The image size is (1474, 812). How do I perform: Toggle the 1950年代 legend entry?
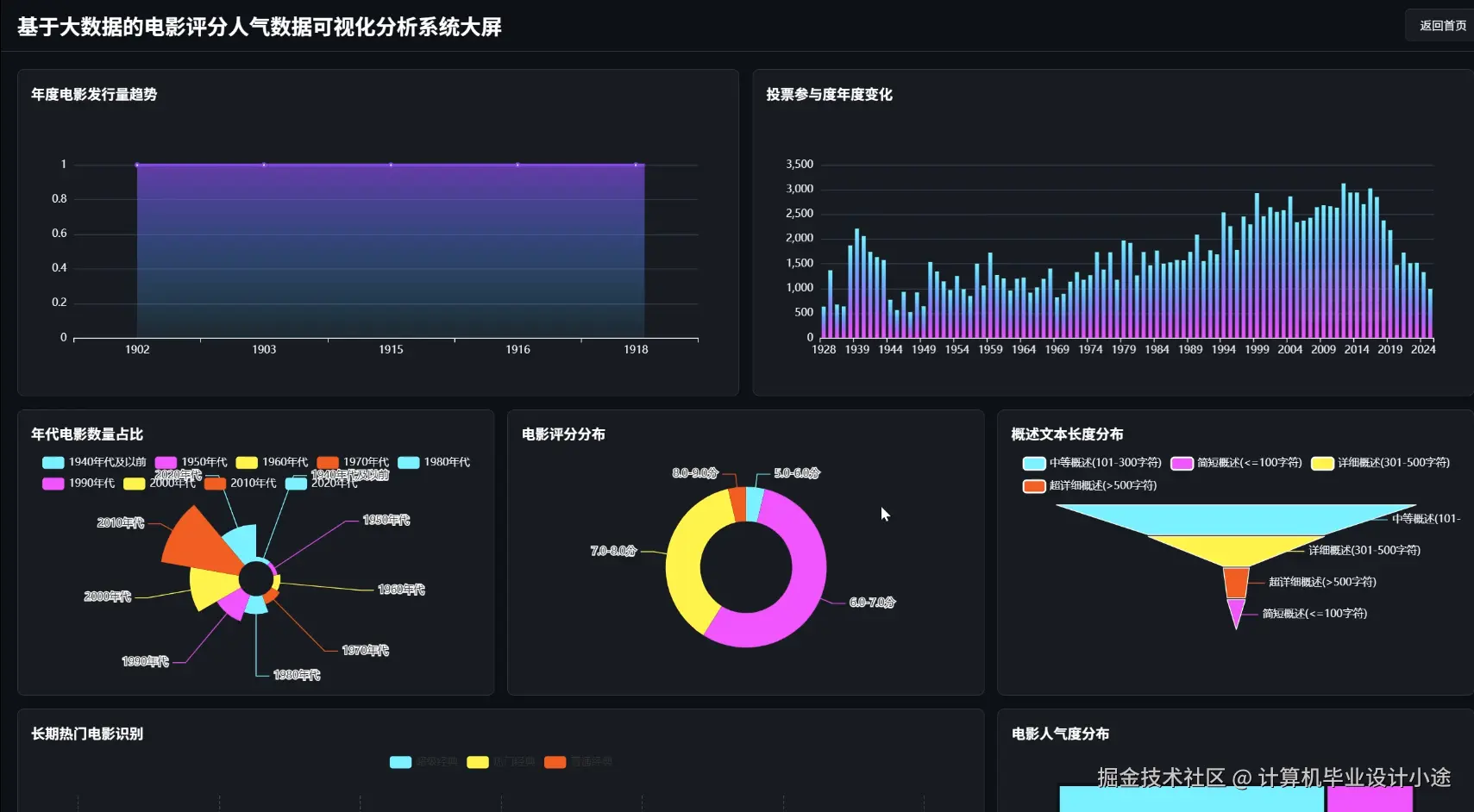(x=191, y=462)
